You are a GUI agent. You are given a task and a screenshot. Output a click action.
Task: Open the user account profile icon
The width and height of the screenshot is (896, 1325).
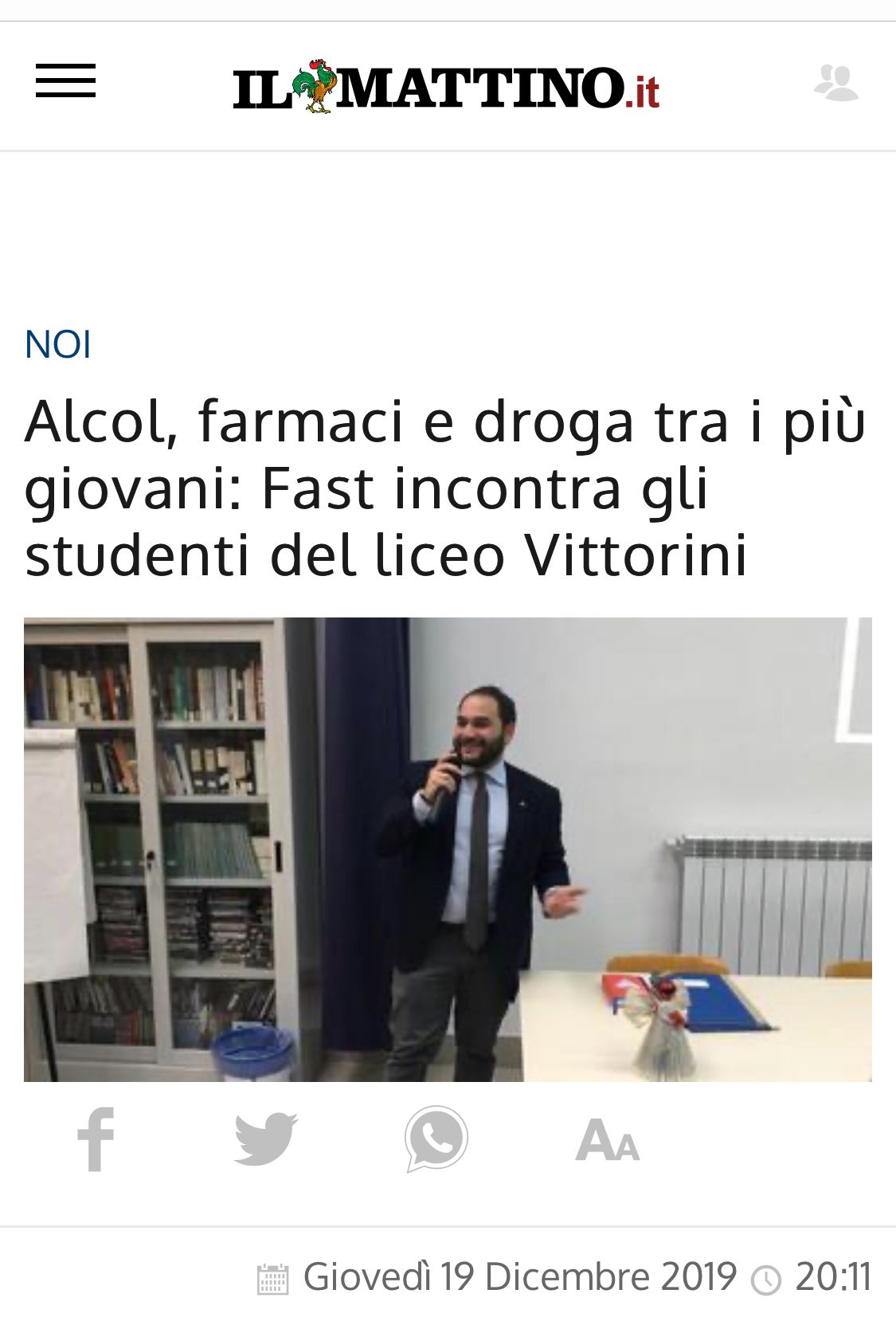click(x=836, y=82)
